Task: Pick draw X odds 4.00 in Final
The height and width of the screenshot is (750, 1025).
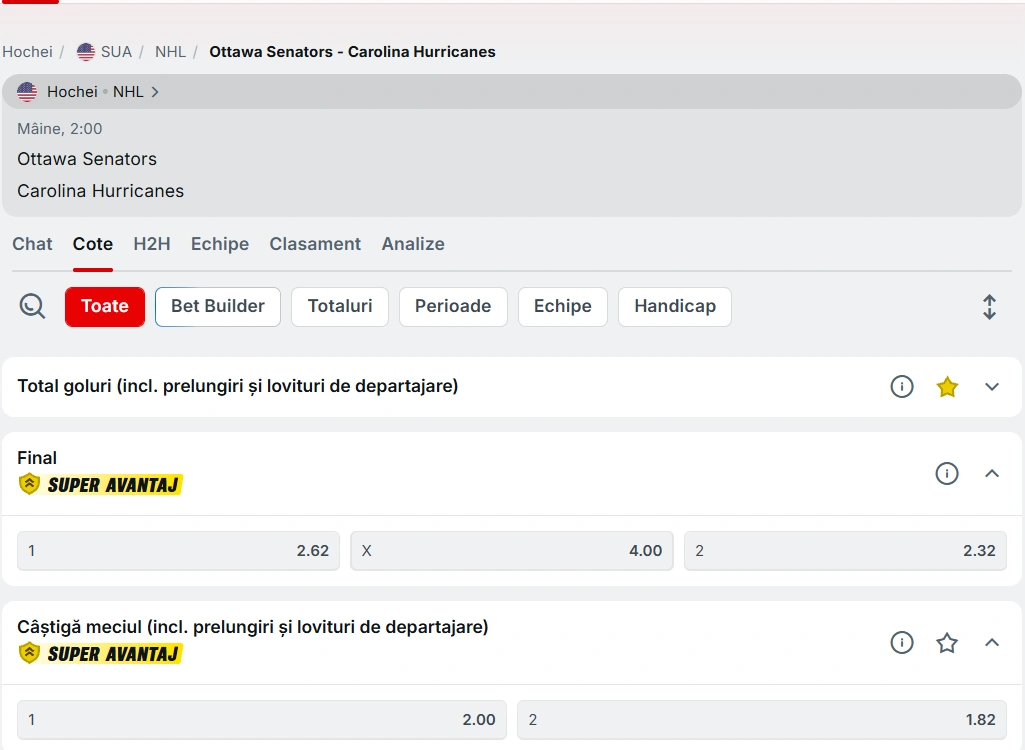Action: [511, 551]
